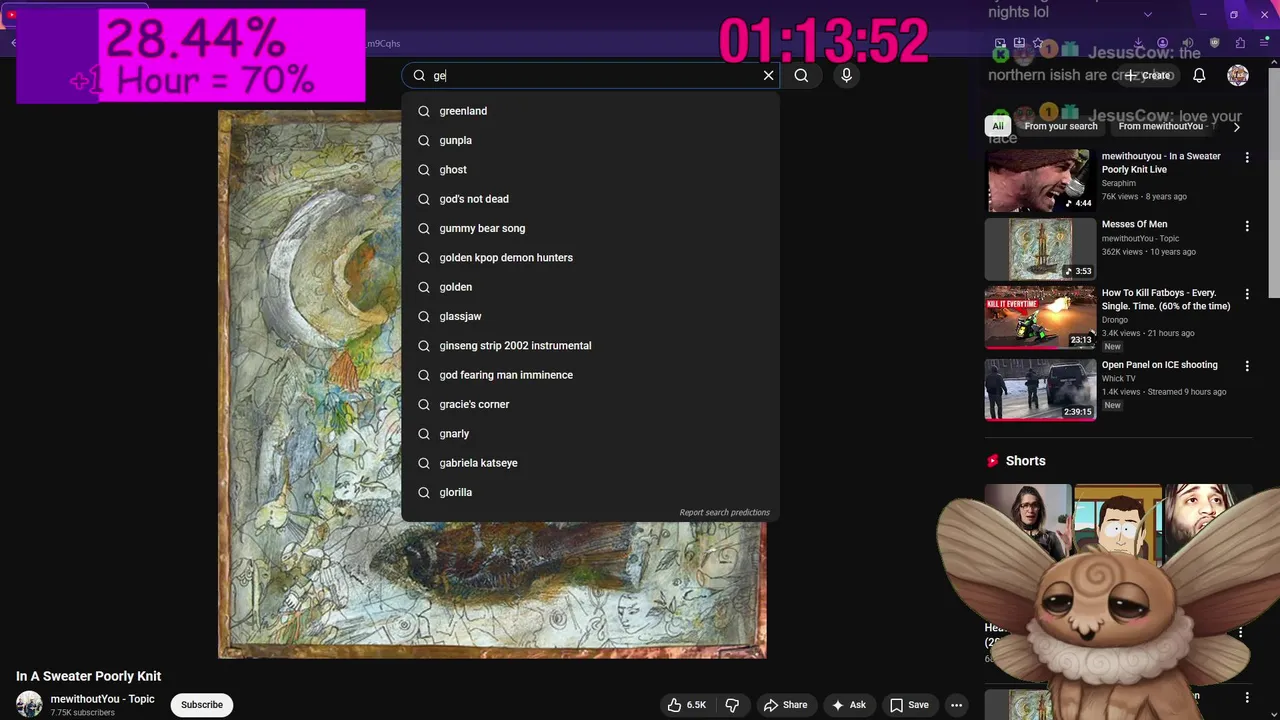Choose 'ginseng strip 2002 instrumental' suggestion
The image size is (1280, 720).
tap(590, 346)
